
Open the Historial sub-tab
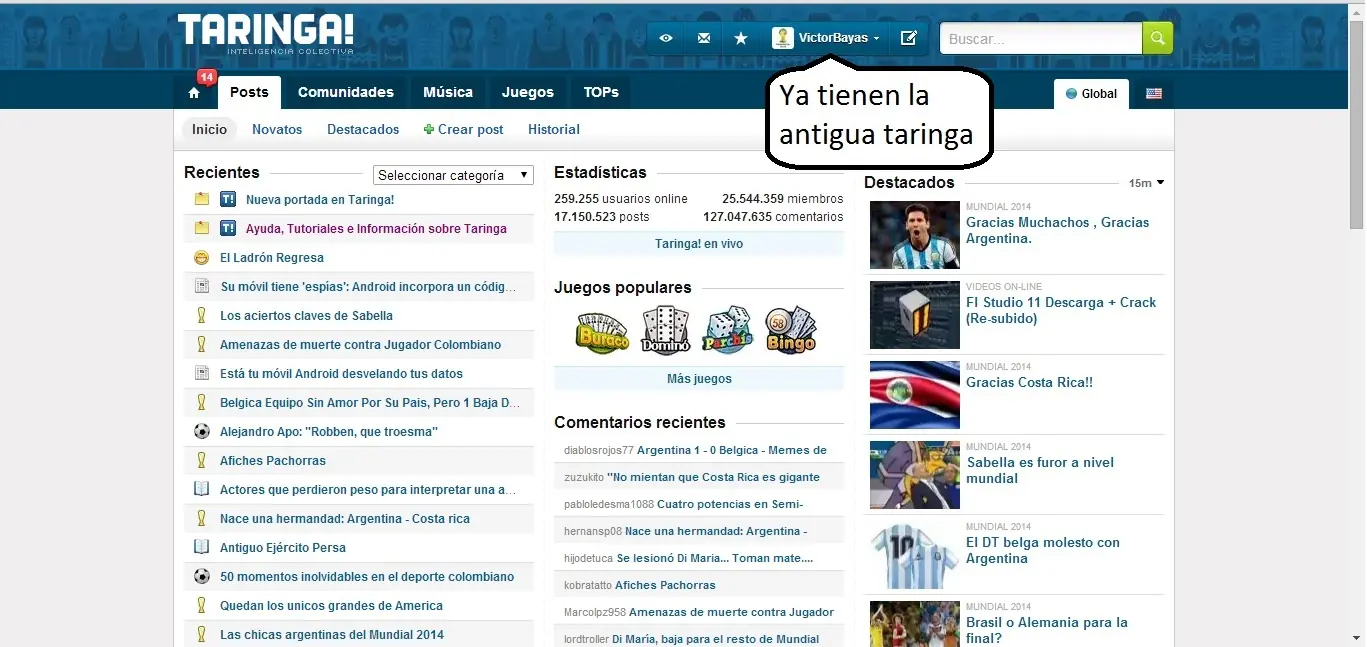(x=554, y=129)
